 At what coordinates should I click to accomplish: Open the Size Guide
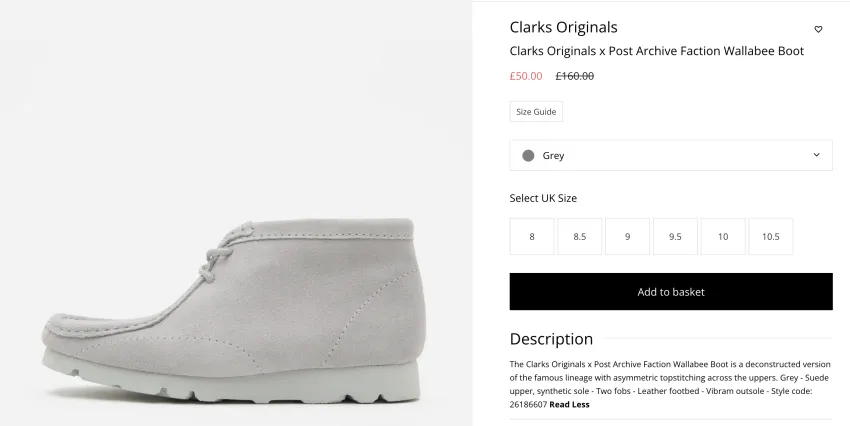click(x=536, y=112)
